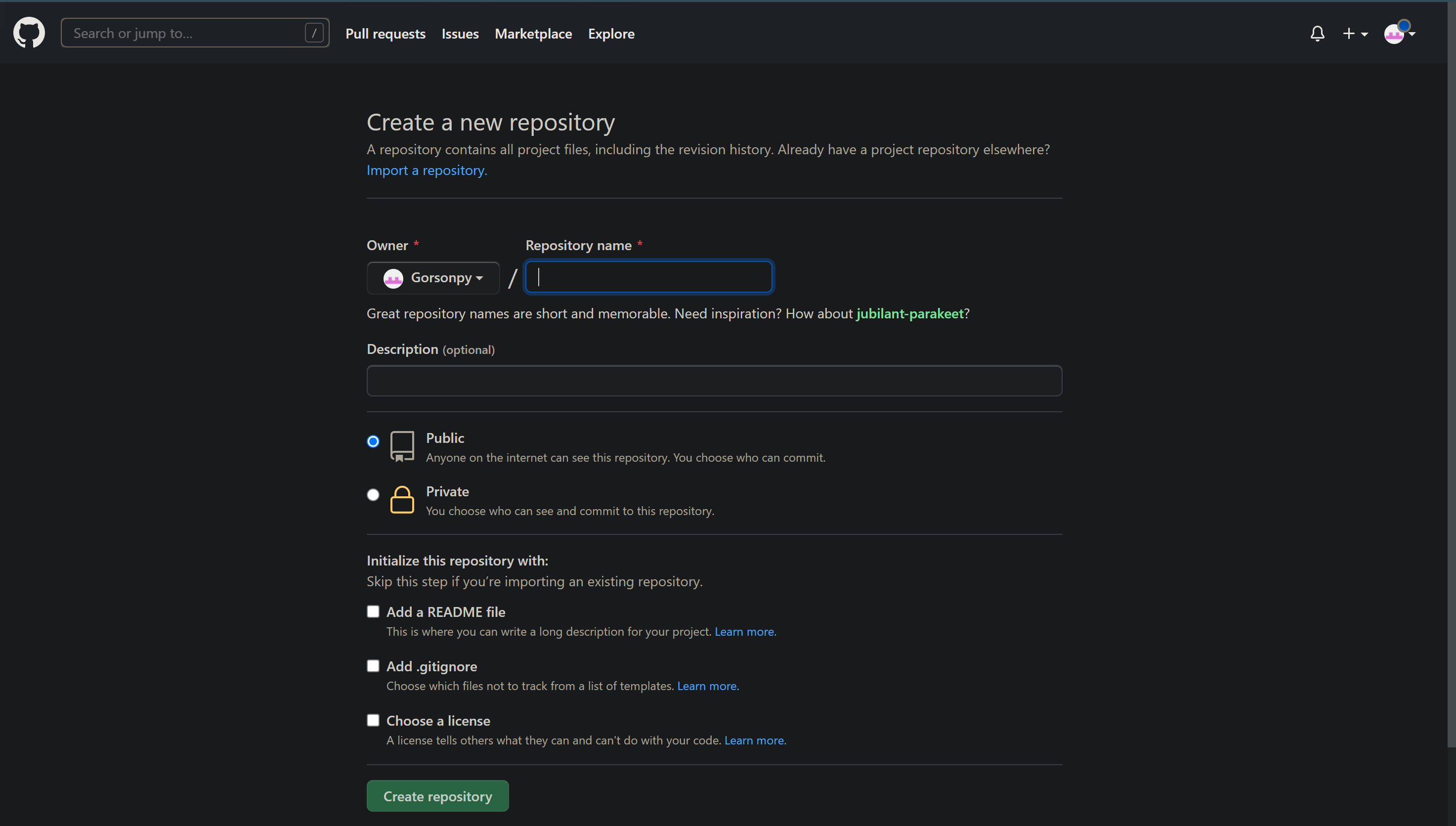Open the notifications bell
Image resolution: width=1456 pixels, height=826 pixels.
point(1317,34)
